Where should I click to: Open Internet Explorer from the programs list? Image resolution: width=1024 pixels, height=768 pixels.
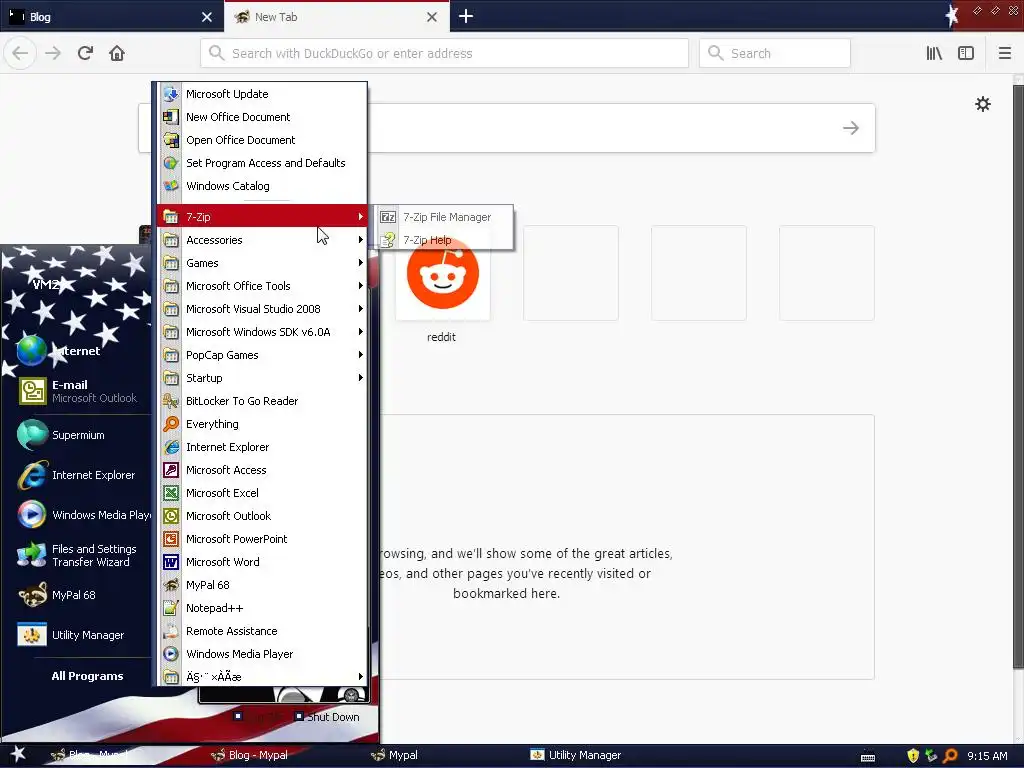(262, 447)
